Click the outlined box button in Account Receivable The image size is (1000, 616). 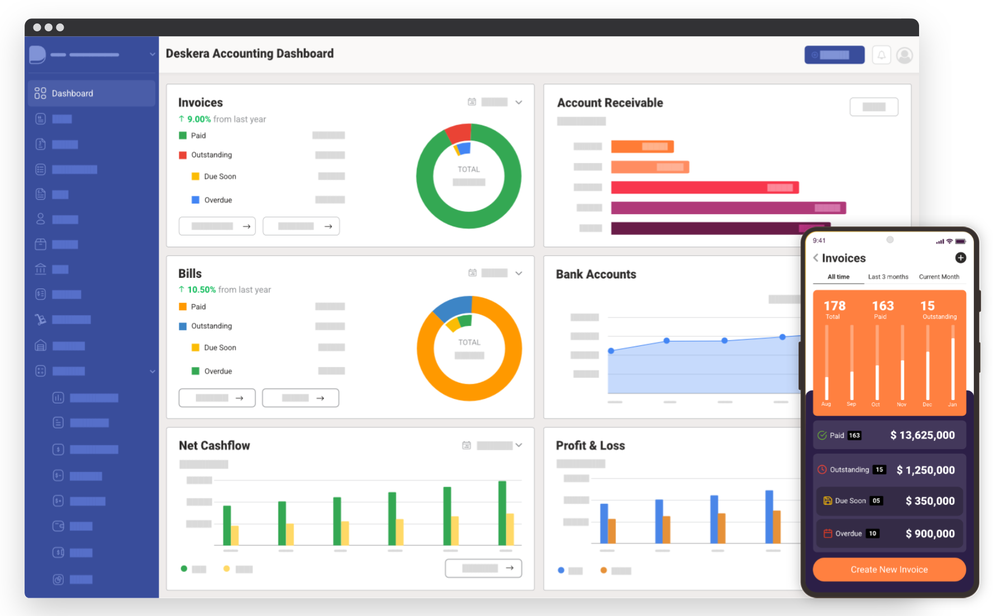click(874, 106)
